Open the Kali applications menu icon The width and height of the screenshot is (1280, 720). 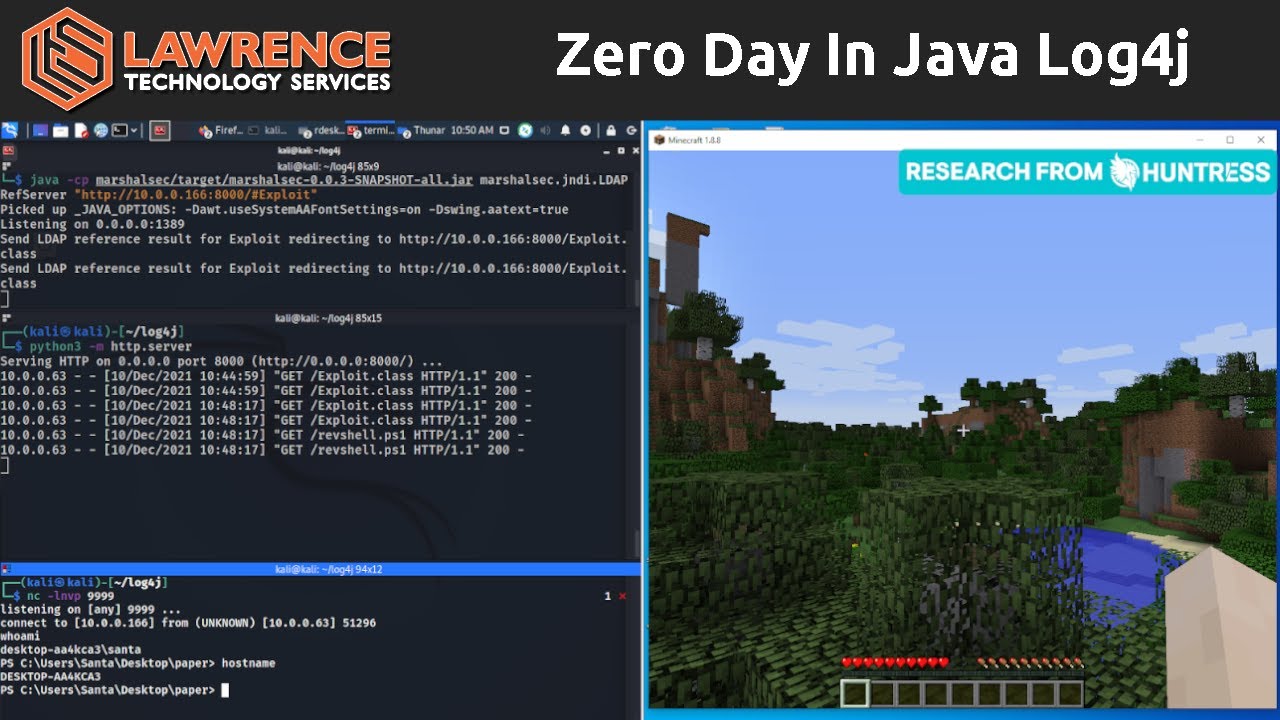pyautogui.click(x=9, y=130)
